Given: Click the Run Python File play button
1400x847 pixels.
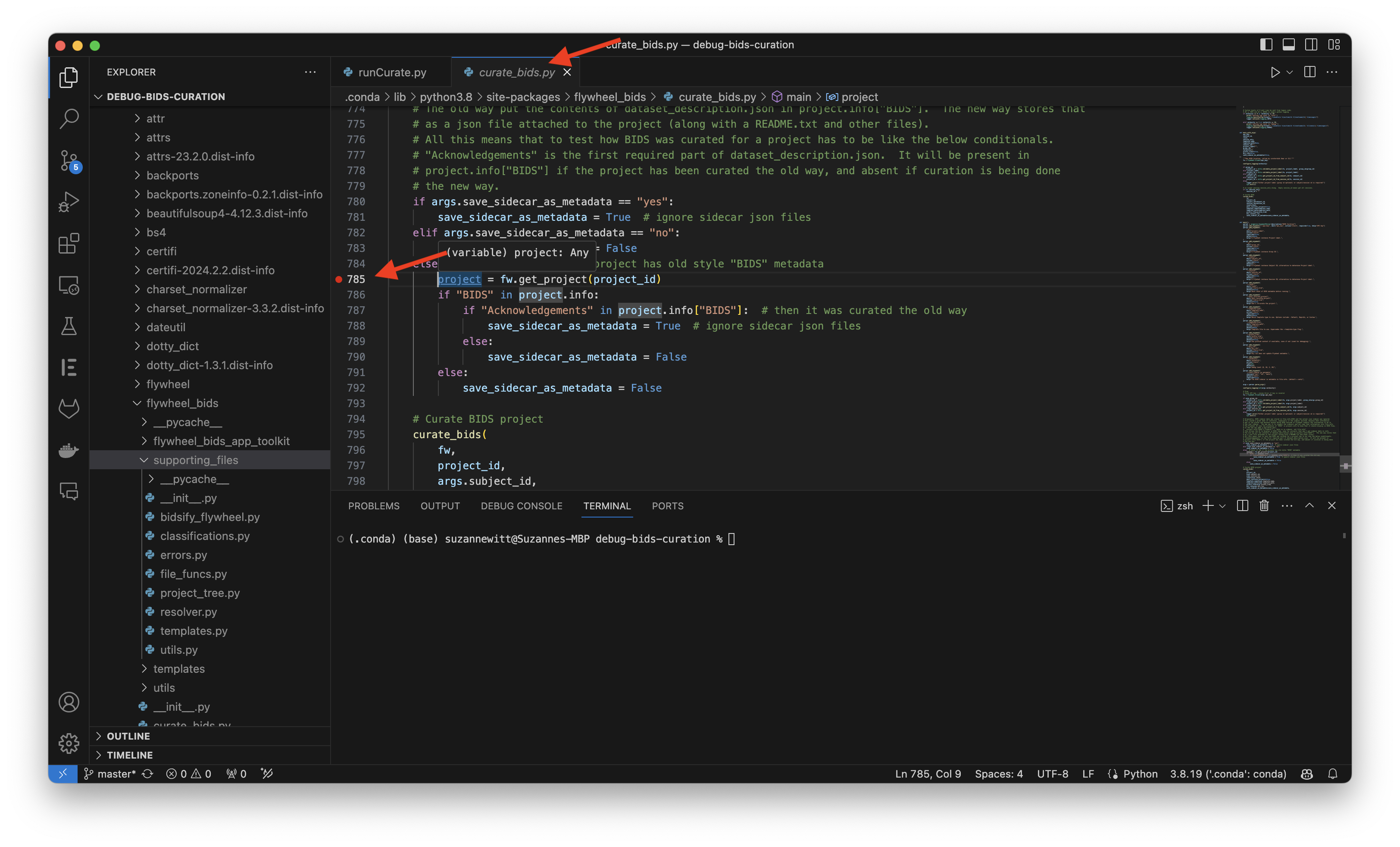Looking at the screenshot, I should tap(1275, 72).
